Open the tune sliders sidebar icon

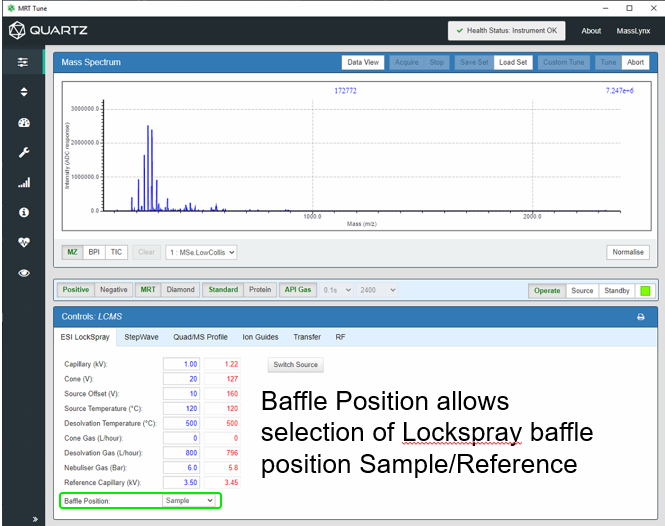[23, 62]
